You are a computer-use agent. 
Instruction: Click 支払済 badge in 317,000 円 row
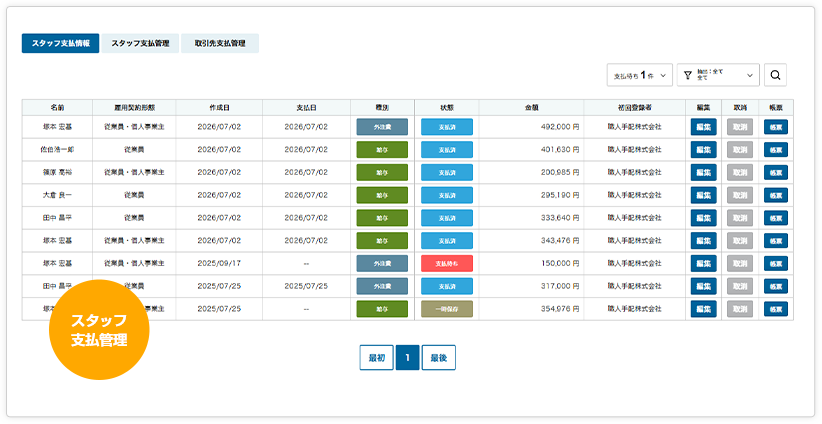447,287
